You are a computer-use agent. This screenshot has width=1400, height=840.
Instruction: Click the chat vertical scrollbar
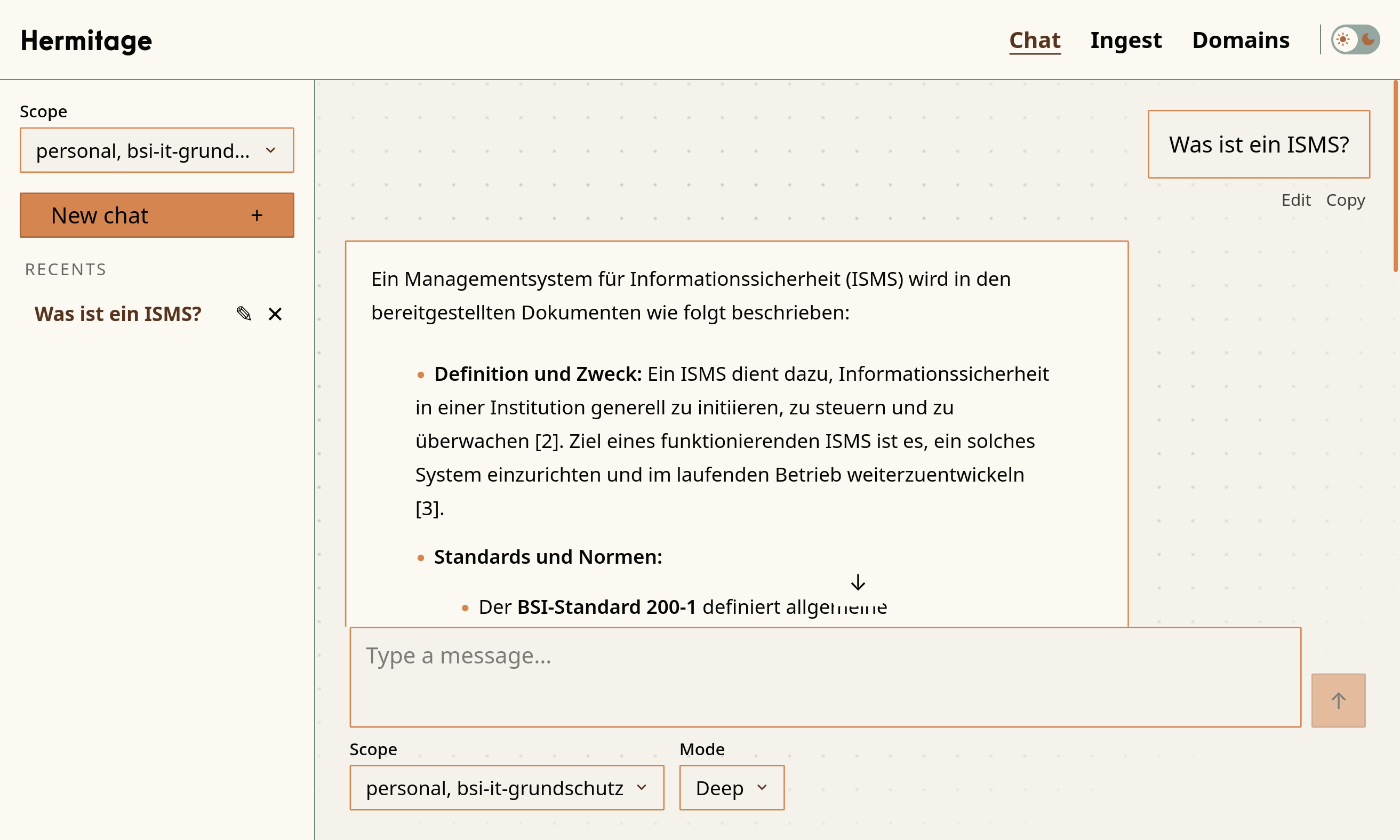(x=1395, y=176)
